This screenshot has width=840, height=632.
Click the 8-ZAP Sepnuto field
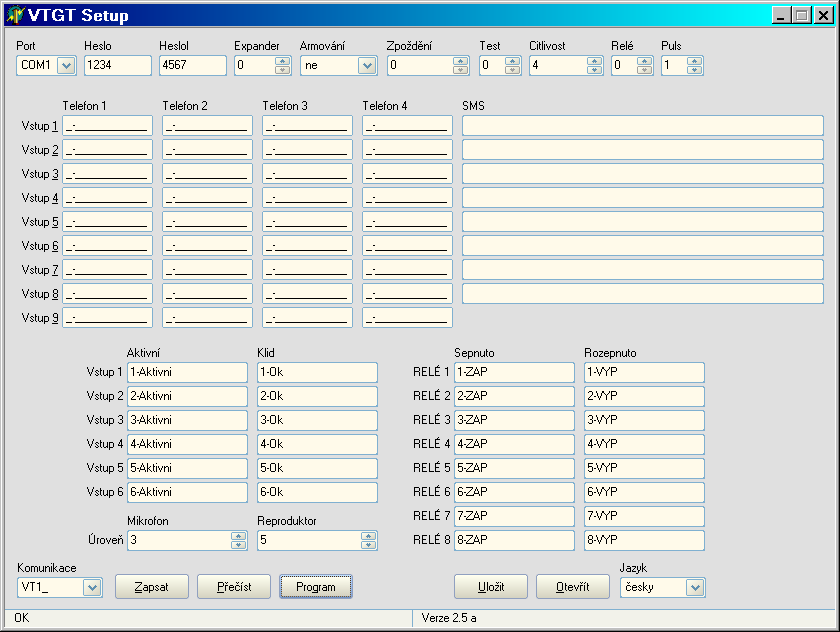pyautogui.click(x=514, y=540)
